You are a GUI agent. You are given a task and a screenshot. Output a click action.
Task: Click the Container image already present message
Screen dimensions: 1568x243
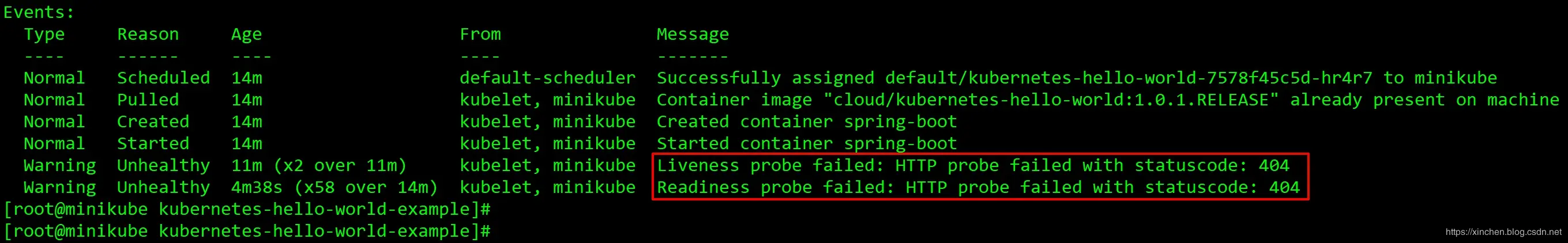1108,100
